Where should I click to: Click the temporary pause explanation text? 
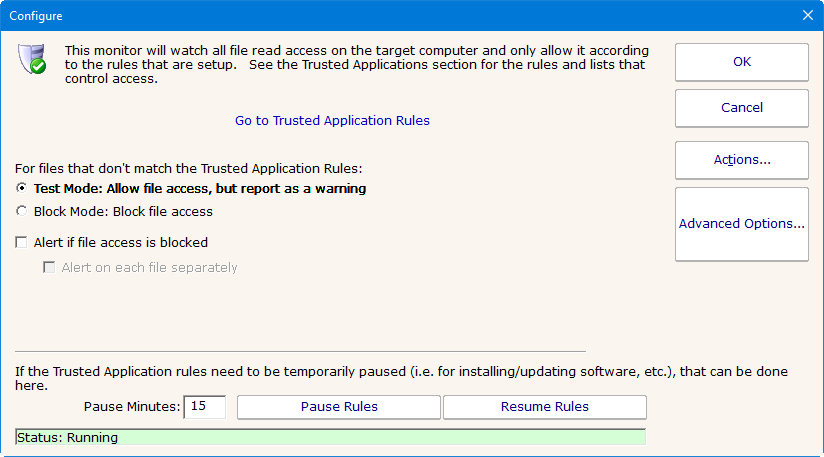click(x=400, y=378)
